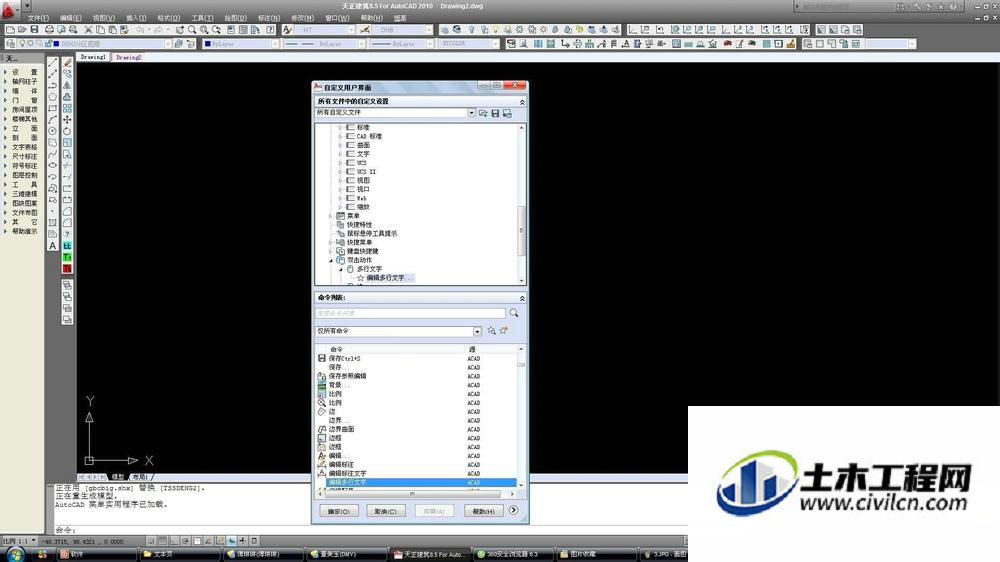The image size is (1000, 562).
Task: Open the 文件(F) menu
Action: coord(38,18)
